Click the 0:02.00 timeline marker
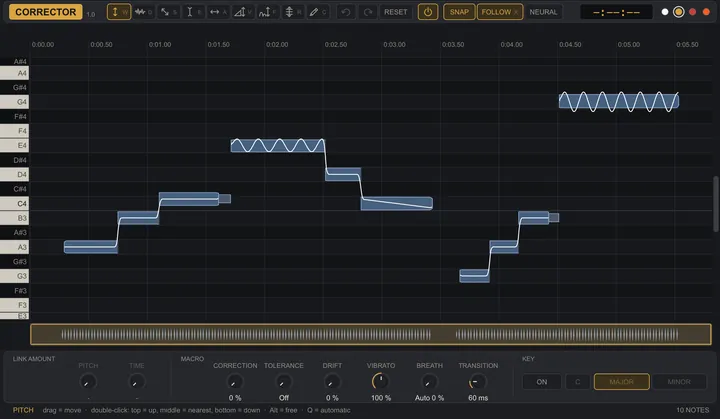 (x=277, y=45)
